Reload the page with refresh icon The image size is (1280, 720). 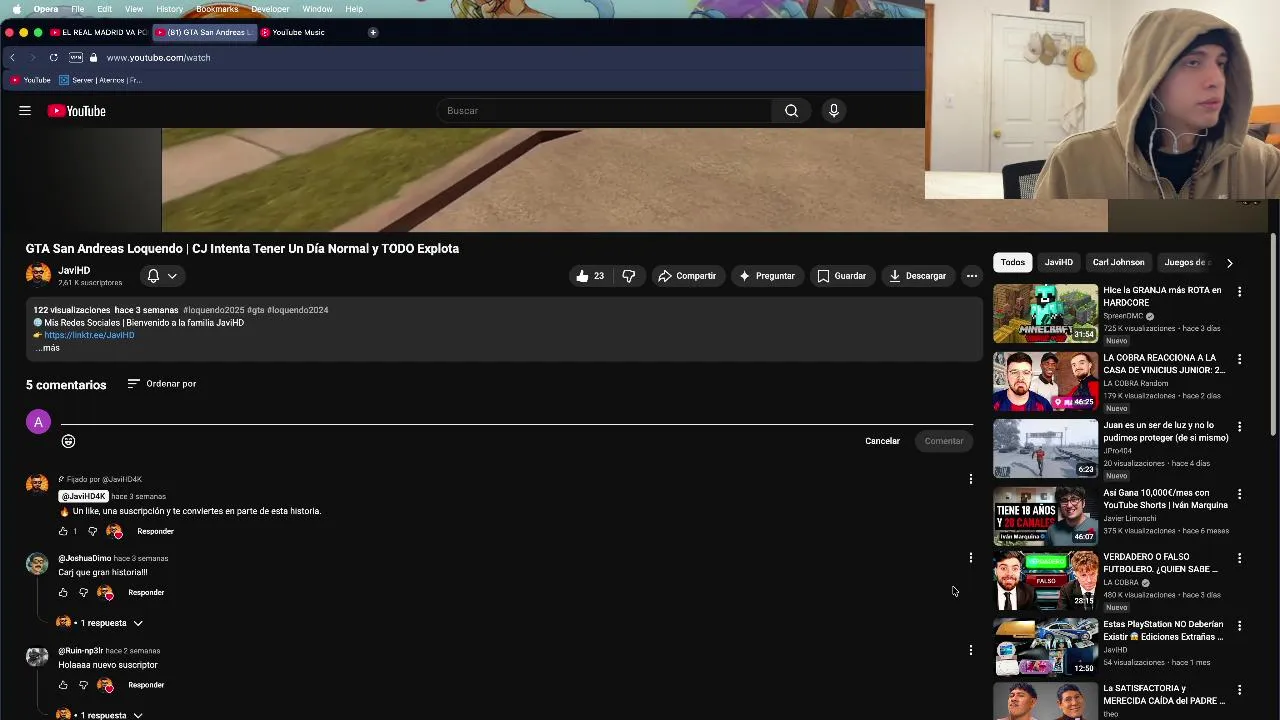point(53,58)
